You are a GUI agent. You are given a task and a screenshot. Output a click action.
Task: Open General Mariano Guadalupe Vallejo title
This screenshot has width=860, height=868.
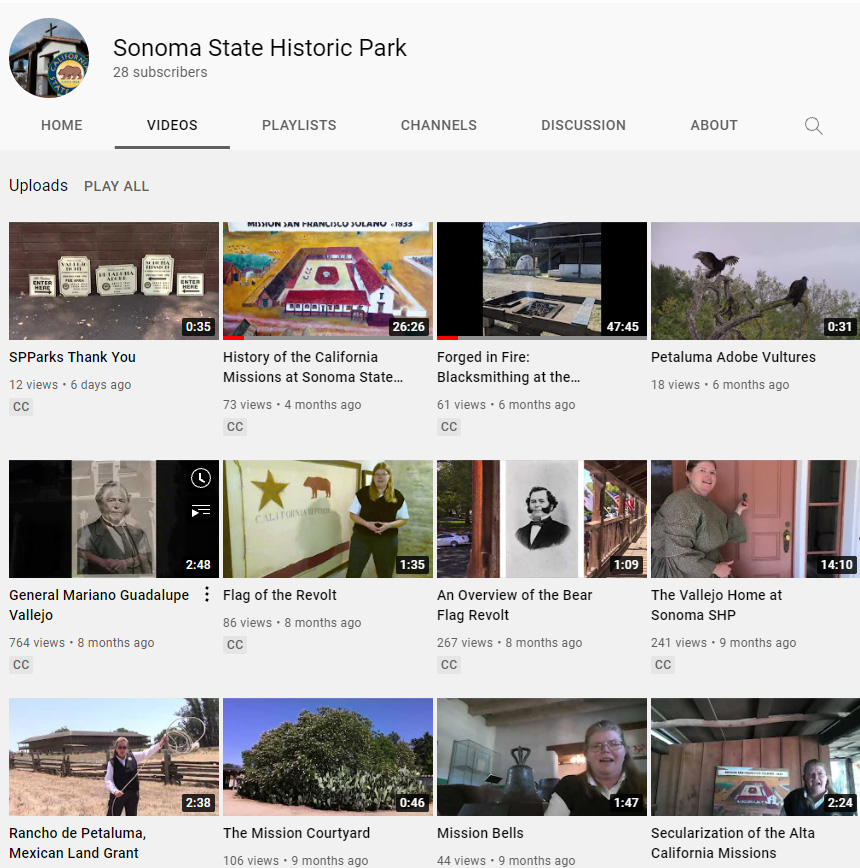pos(99,605)
